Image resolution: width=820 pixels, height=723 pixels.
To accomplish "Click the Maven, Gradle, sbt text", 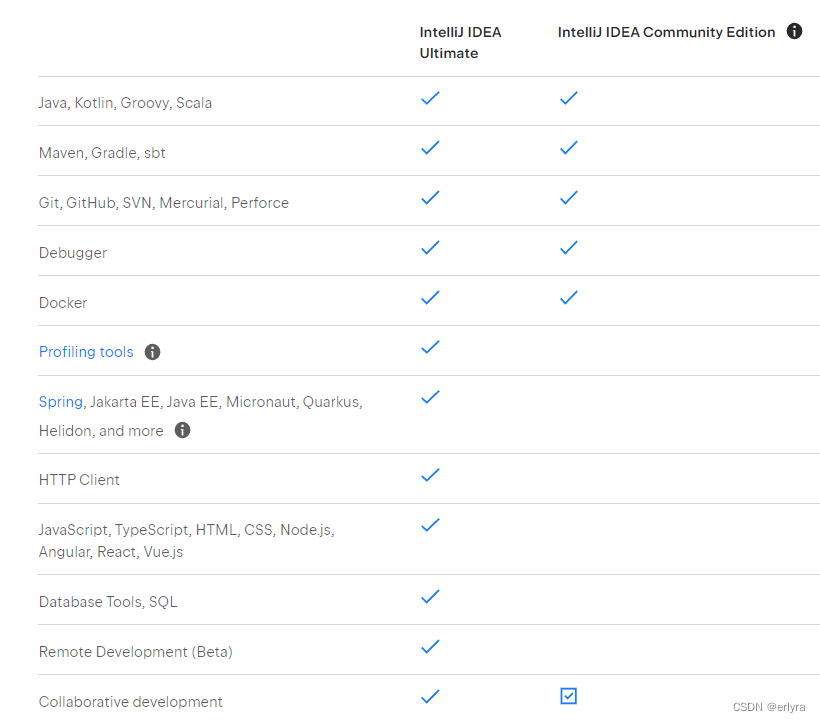I will click(102, 153).
